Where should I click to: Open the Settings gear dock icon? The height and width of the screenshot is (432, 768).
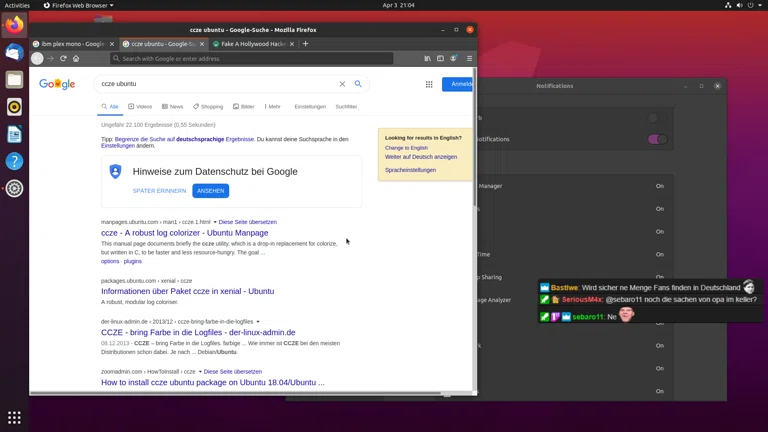pyautogui.click(x=14, y=189)
